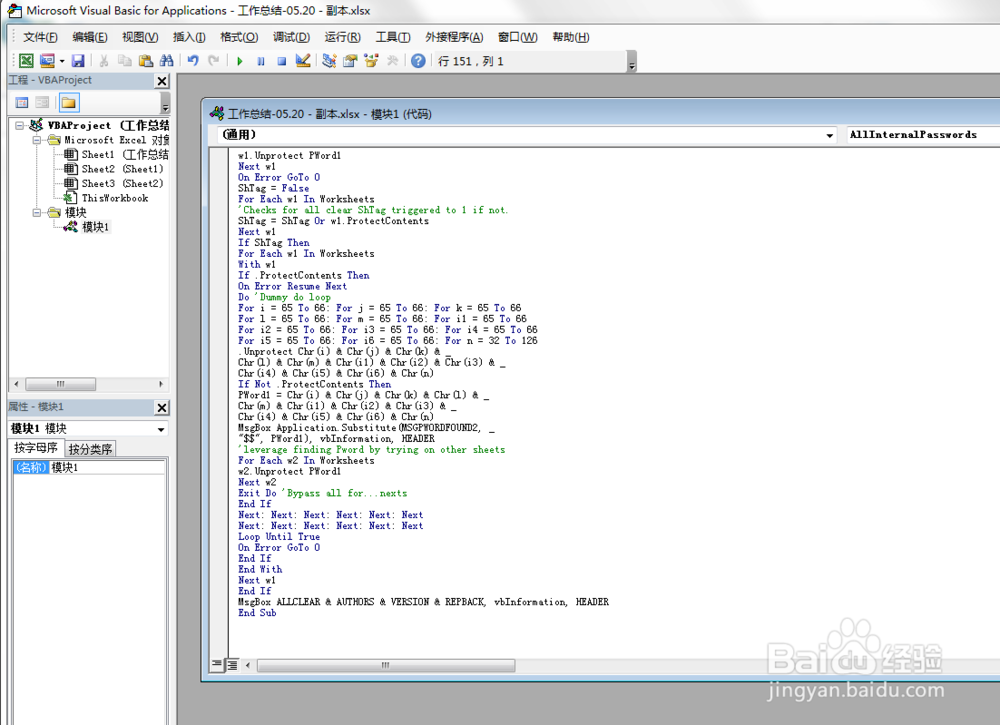This screenshot has width=1000, height=725.
Task: Click the (名称) property row
Action: tap(89, 467)
